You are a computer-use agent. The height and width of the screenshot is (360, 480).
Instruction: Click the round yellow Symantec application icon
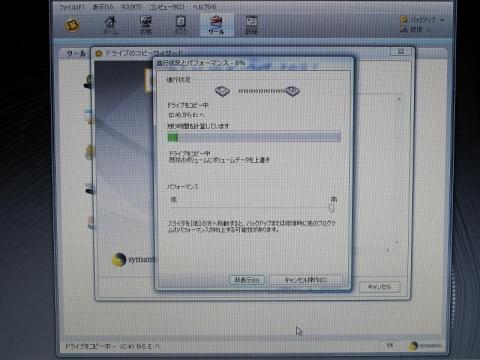(x=73, y=25)
